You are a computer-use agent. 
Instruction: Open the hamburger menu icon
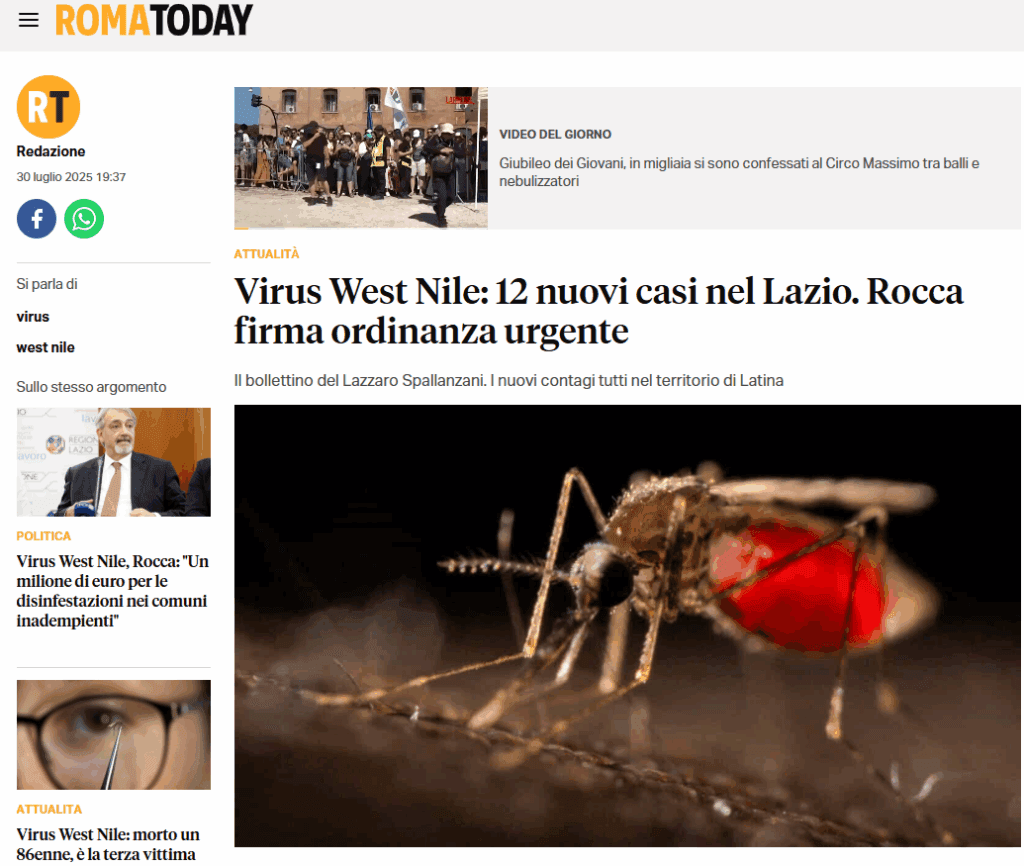(29, 20)
